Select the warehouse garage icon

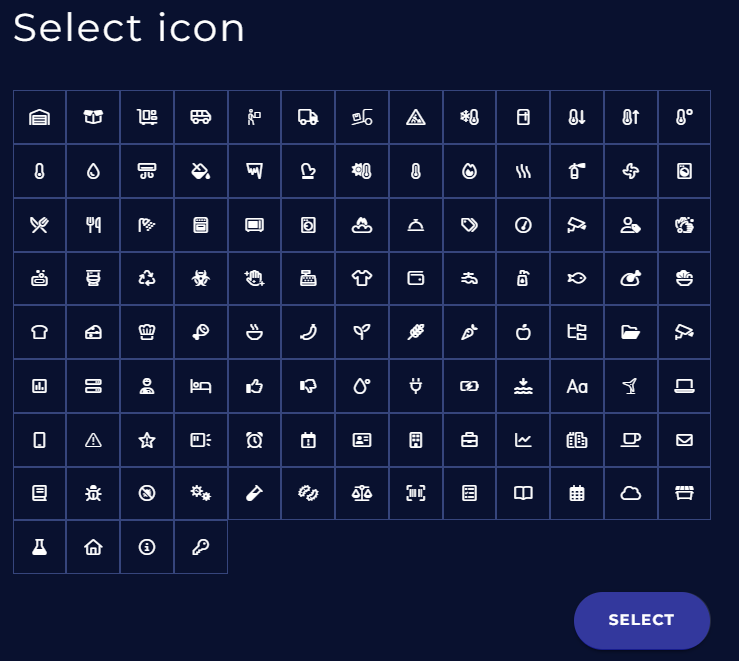tap(40, 118)
